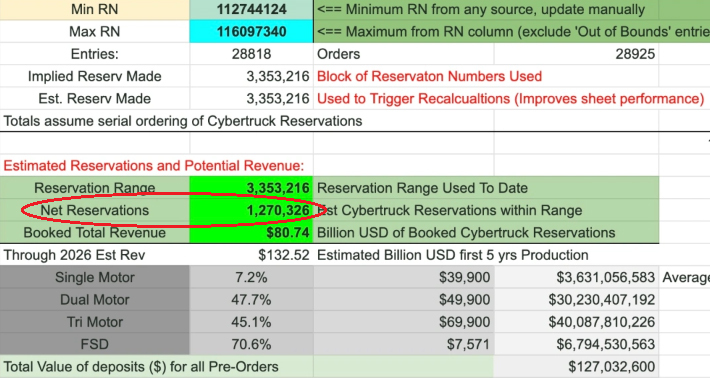Select the FSD percentage cell 70.6%
710x378 pixels.
tap(251, 344)
